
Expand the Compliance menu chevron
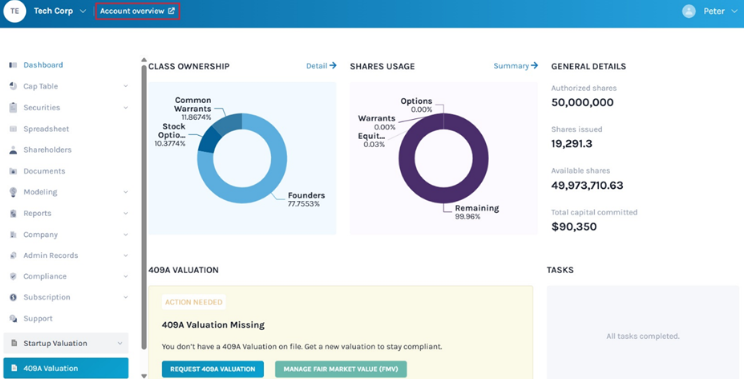(x=126, y=277)
